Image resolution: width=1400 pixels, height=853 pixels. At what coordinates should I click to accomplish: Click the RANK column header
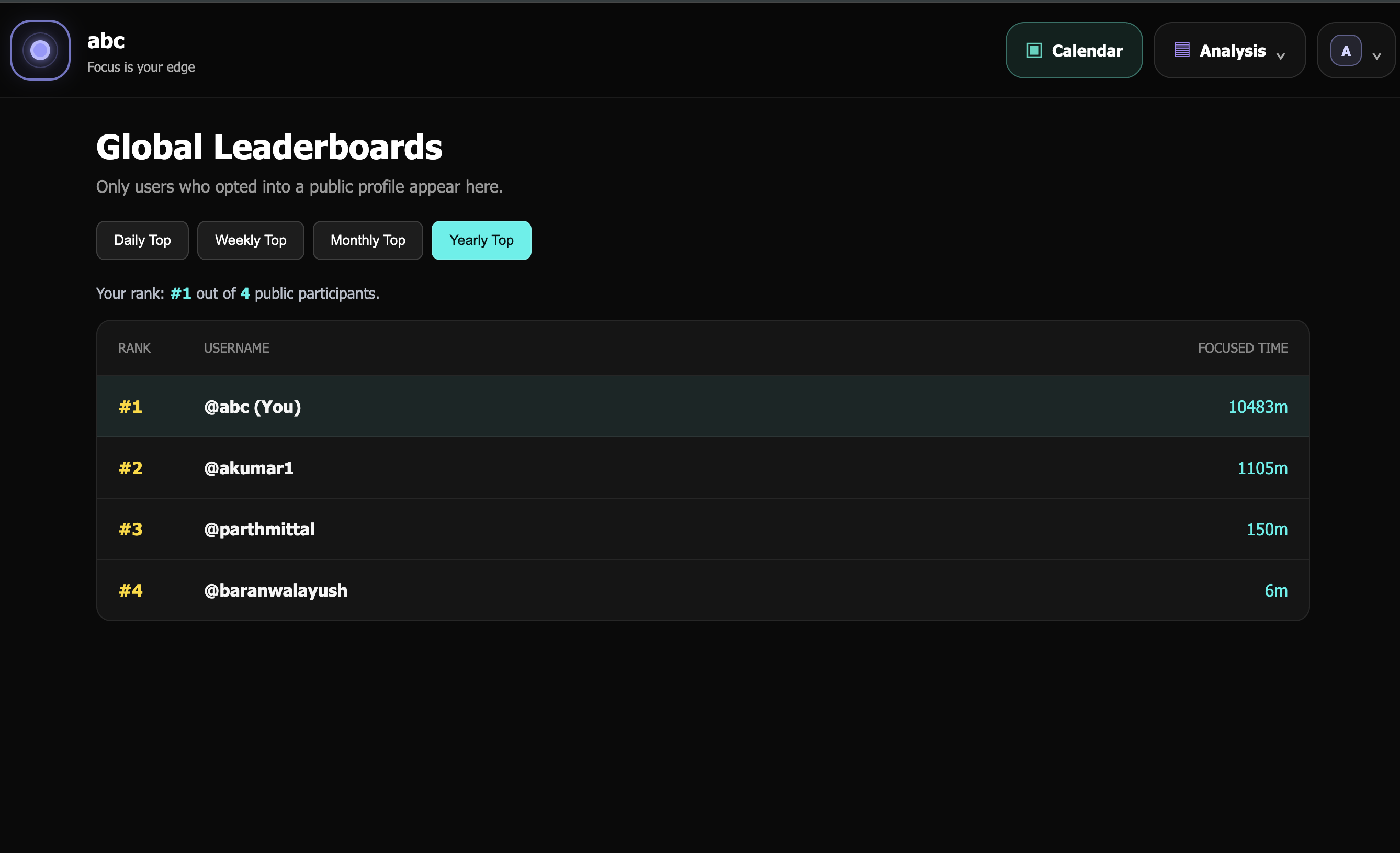(134, 348)
